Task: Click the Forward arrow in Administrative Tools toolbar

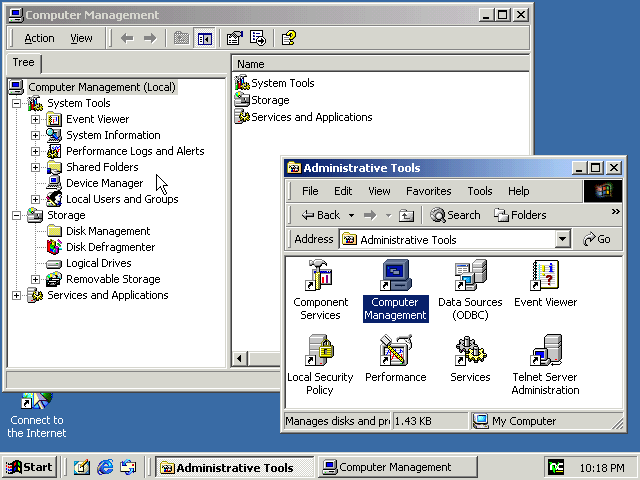Action: pyautogui.click(x=370, y=215)
